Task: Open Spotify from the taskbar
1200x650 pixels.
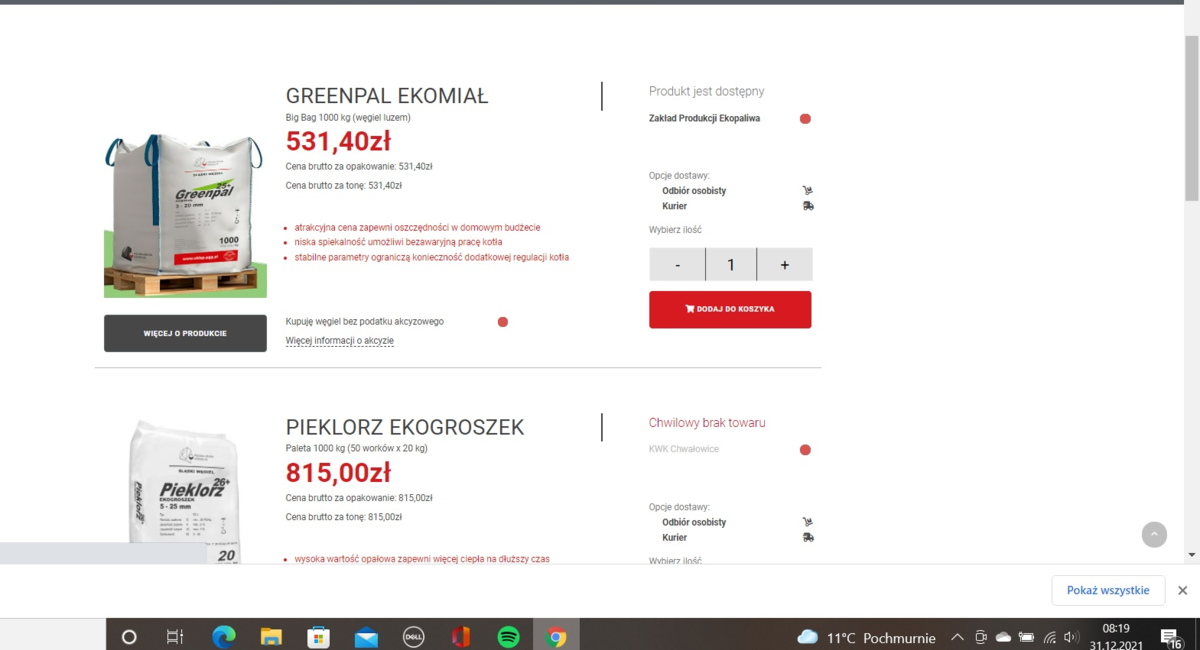Action: click(x=508, y=637)
